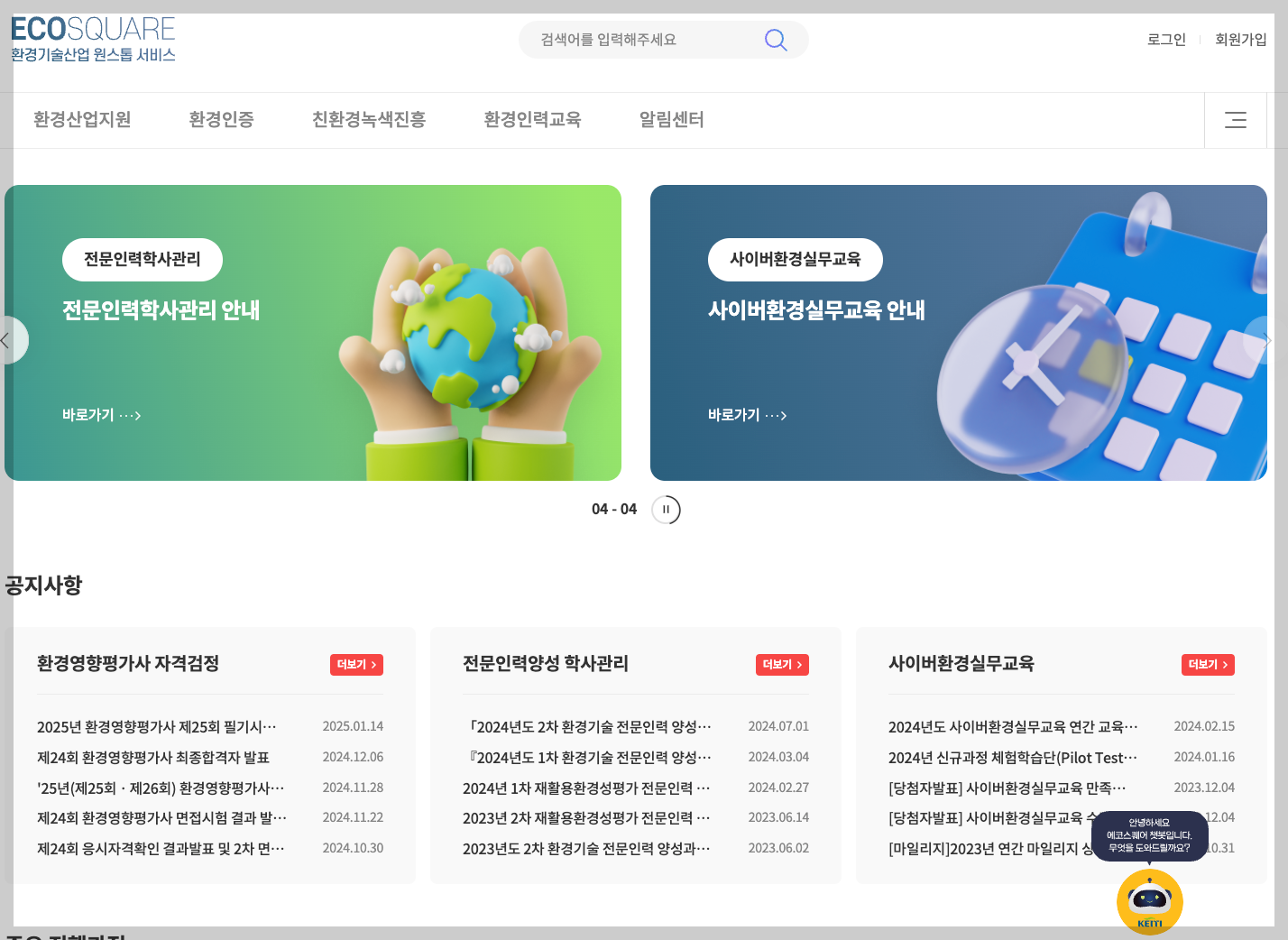This screenshot has width=1288, height=940.
Task: Open the 환경인력교육 menu
Action: pos(532,120)
